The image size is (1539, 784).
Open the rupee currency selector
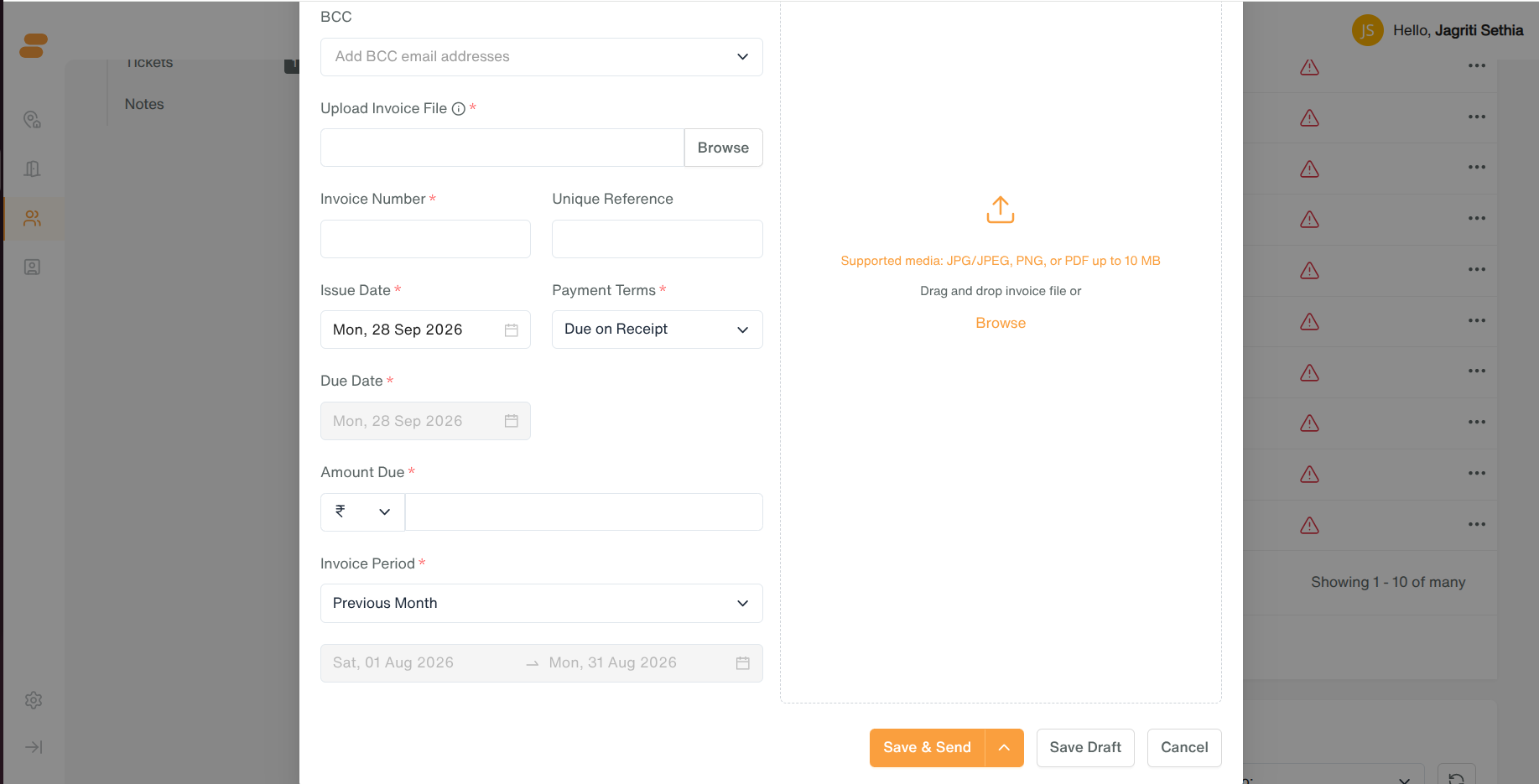pyautogui.click(x=363, y=511)
